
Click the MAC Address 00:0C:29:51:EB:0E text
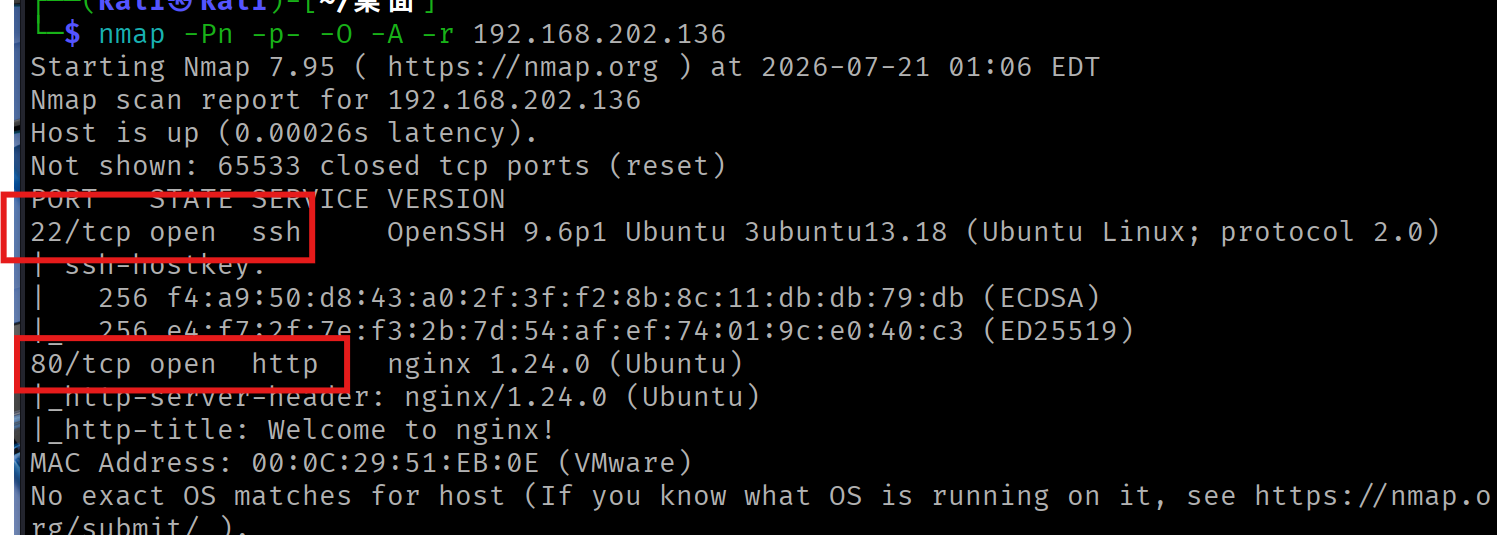point(361,463)
